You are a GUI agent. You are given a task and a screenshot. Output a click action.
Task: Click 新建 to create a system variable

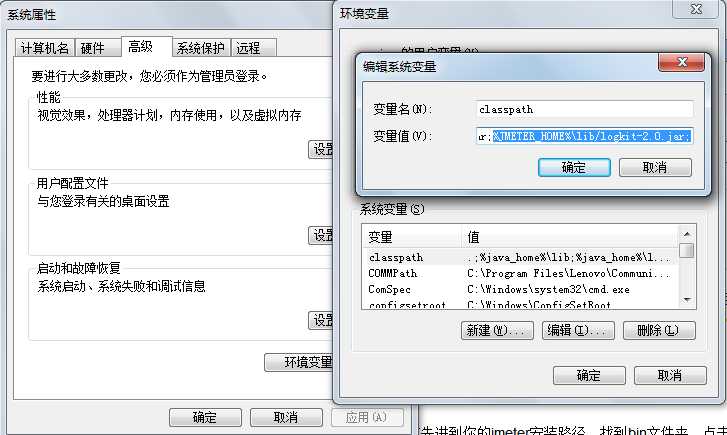(497, 331)
